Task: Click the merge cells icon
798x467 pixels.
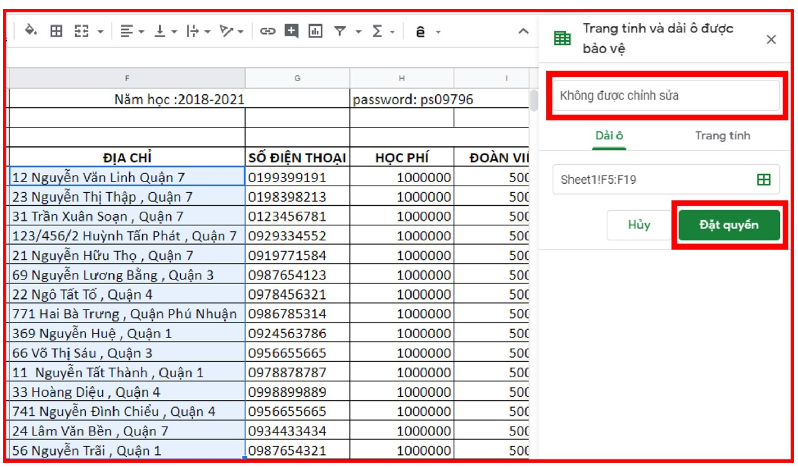Action: 82,32
